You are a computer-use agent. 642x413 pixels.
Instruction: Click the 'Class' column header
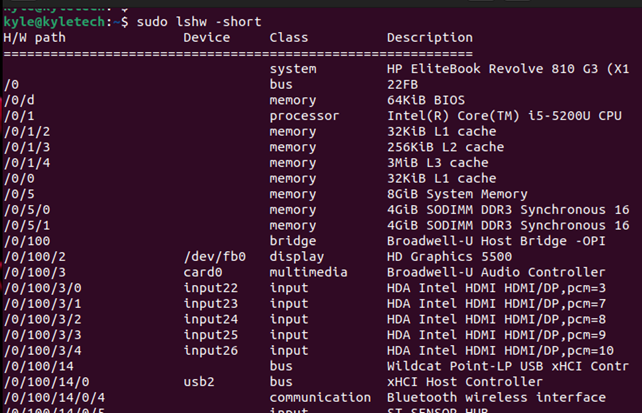pos(289,38)
